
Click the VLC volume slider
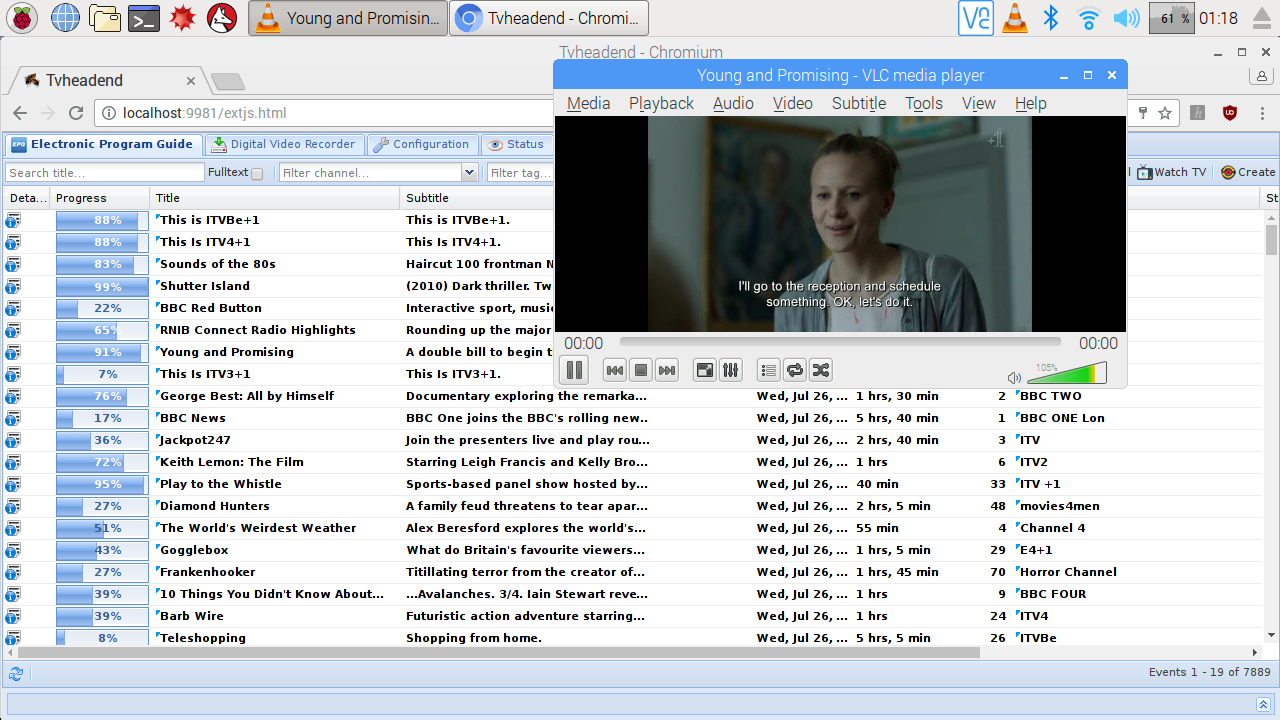(x=1068, y=375)
